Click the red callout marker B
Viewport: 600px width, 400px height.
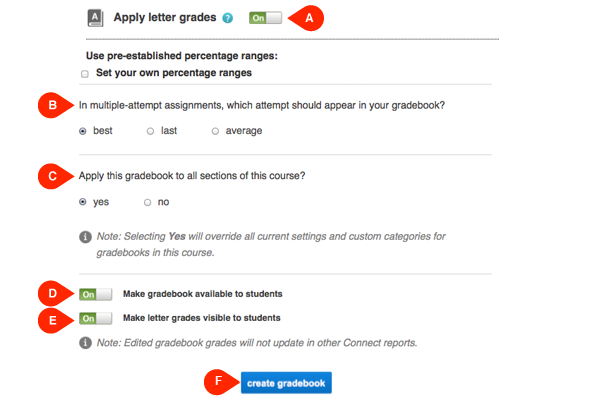coord(54,105)
